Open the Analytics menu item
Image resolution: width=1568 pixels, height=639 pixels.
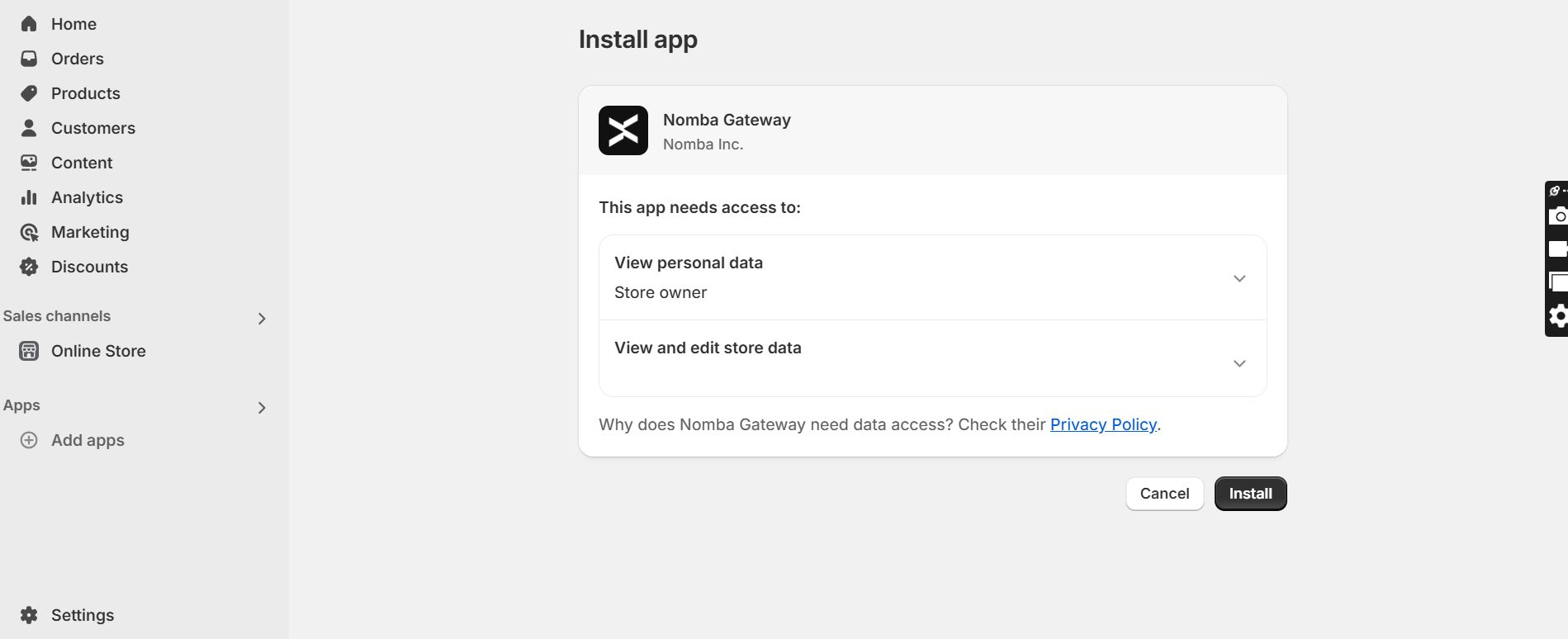[87, 197]
